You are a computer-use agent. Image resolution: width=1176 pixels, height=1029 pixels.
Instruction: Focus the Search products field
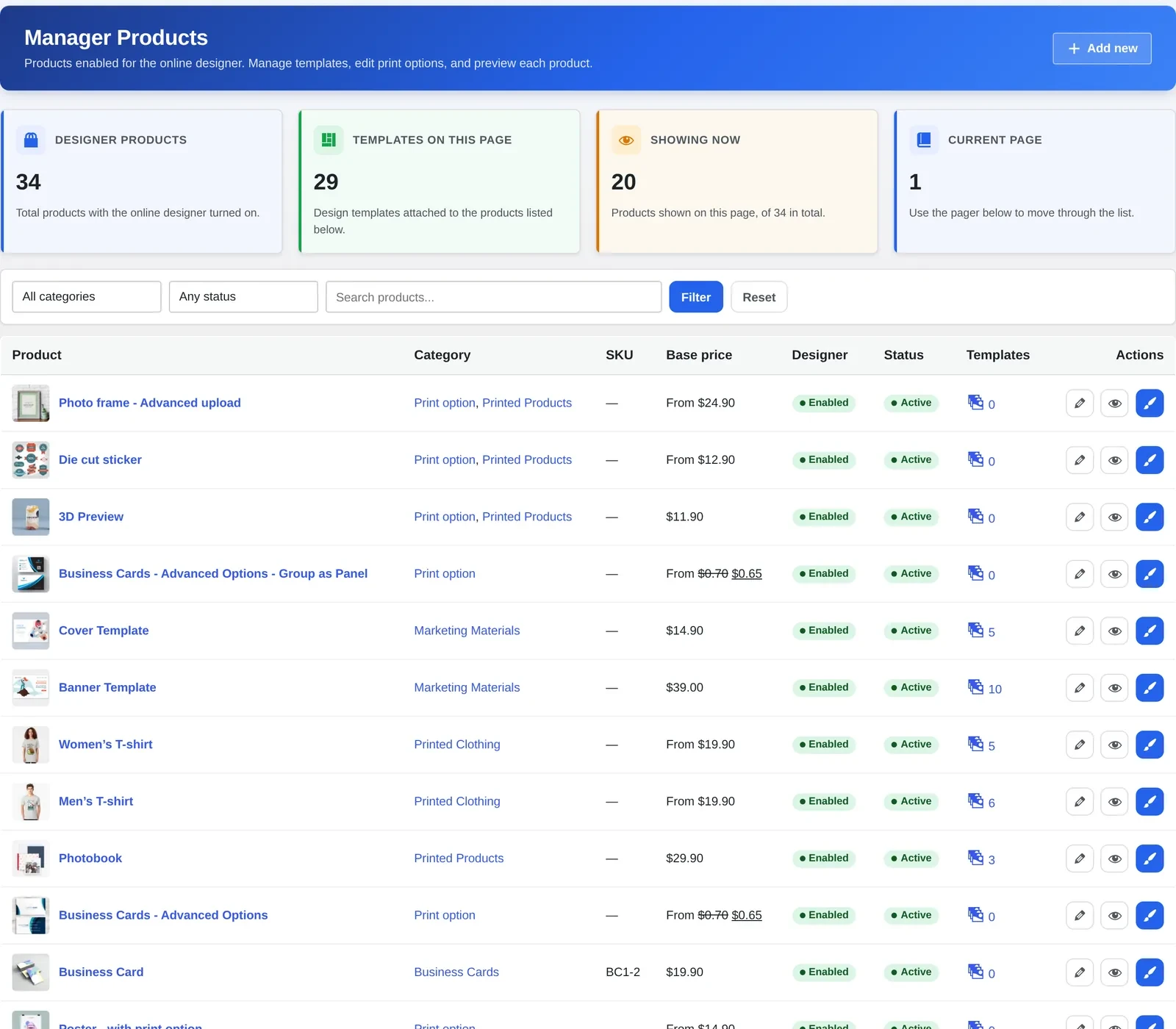494,297
